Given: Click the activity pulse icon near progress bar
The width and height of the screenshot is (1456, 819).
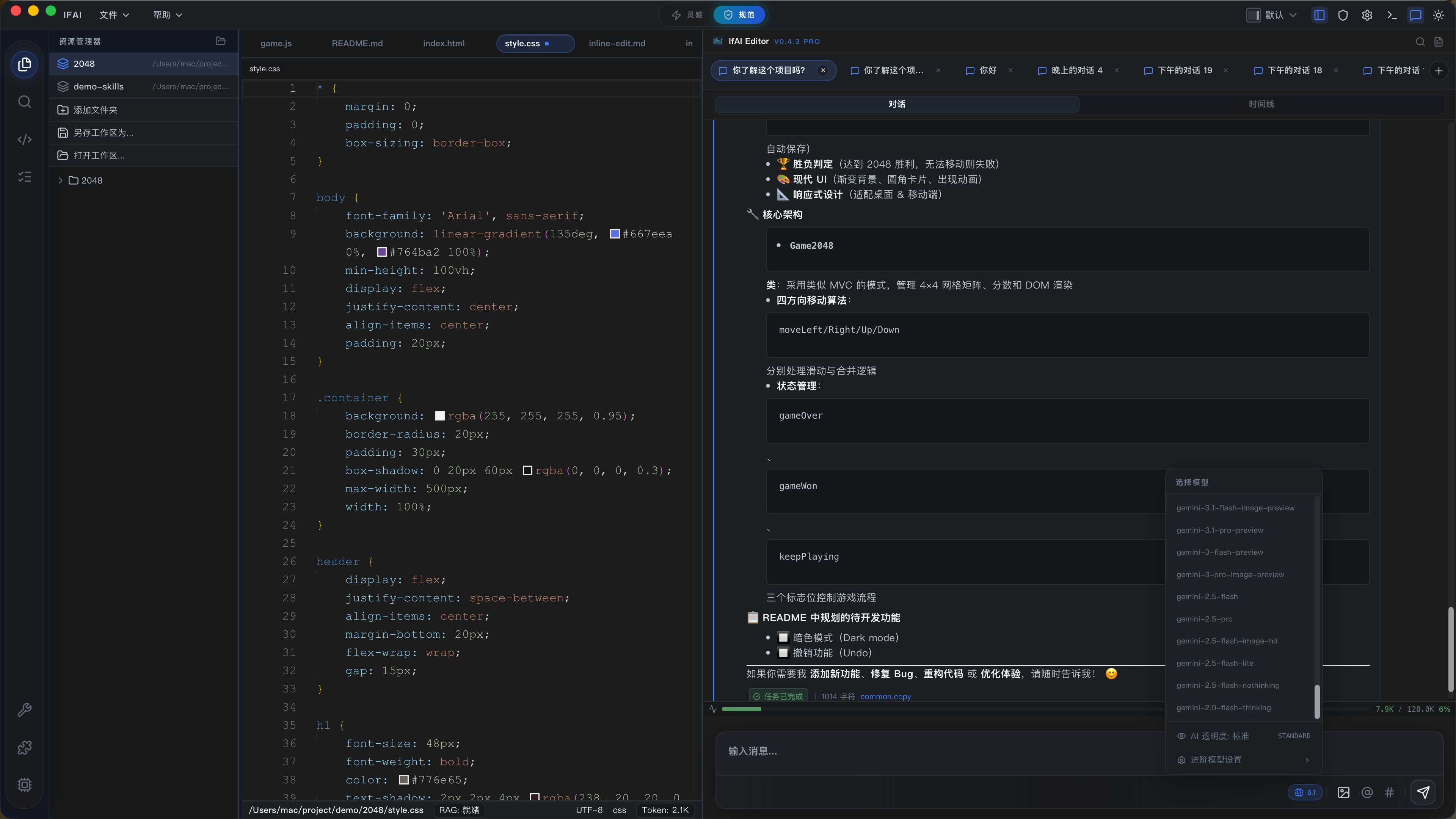Looking at the screenshot, I should 713,709.
